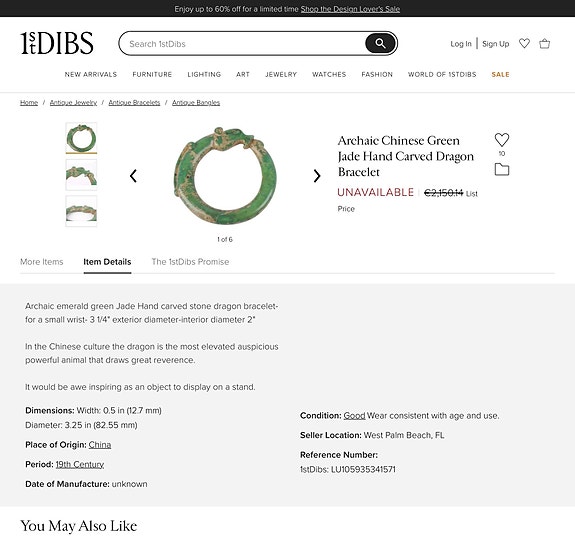The width and height of the screenshot is (575, 541).
Task: Click the 1stDibs logo
Action: pyautogui.click(x=57, y=43)
